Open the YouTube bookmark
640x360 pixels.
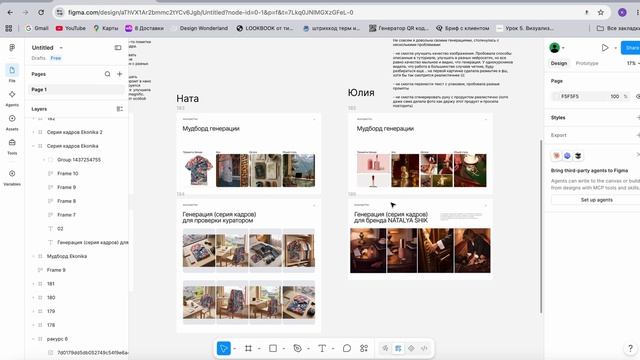(x=71, y=28)
